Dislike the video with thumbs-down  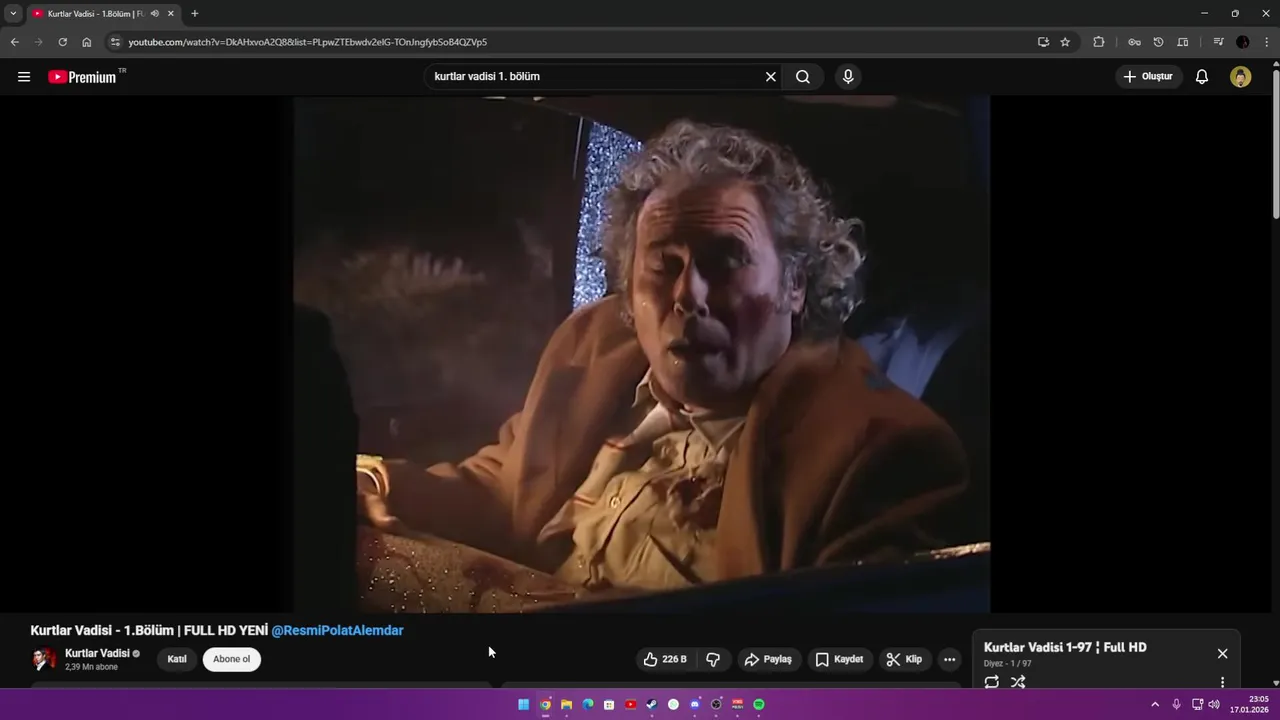coord(713,659)
